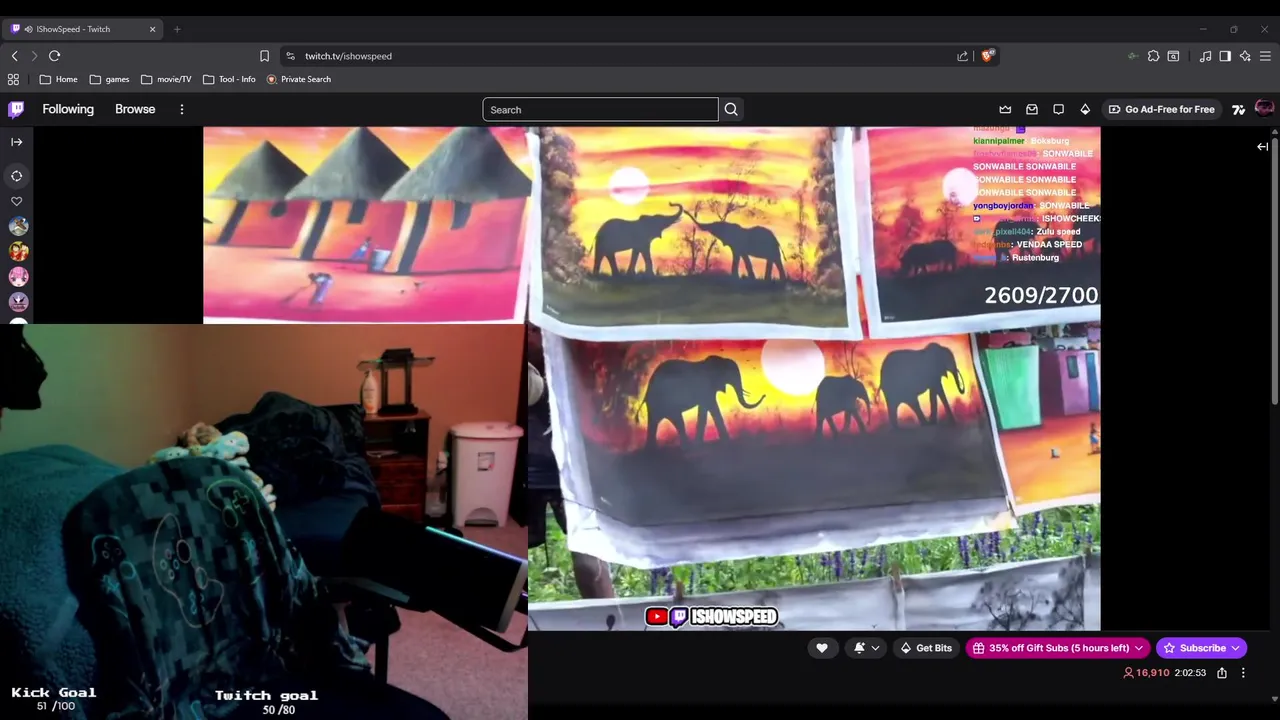Open the Twitch home logo
This screenshot has width=1280, height=720.
(16, 109)
